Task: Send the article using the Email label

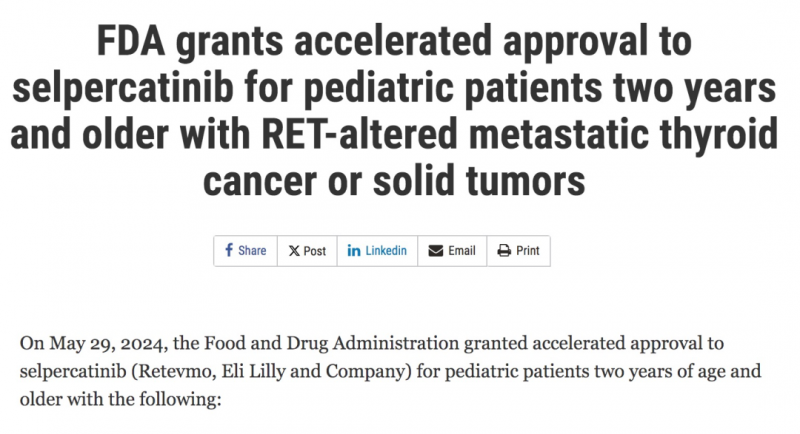Action: point(462,250)
